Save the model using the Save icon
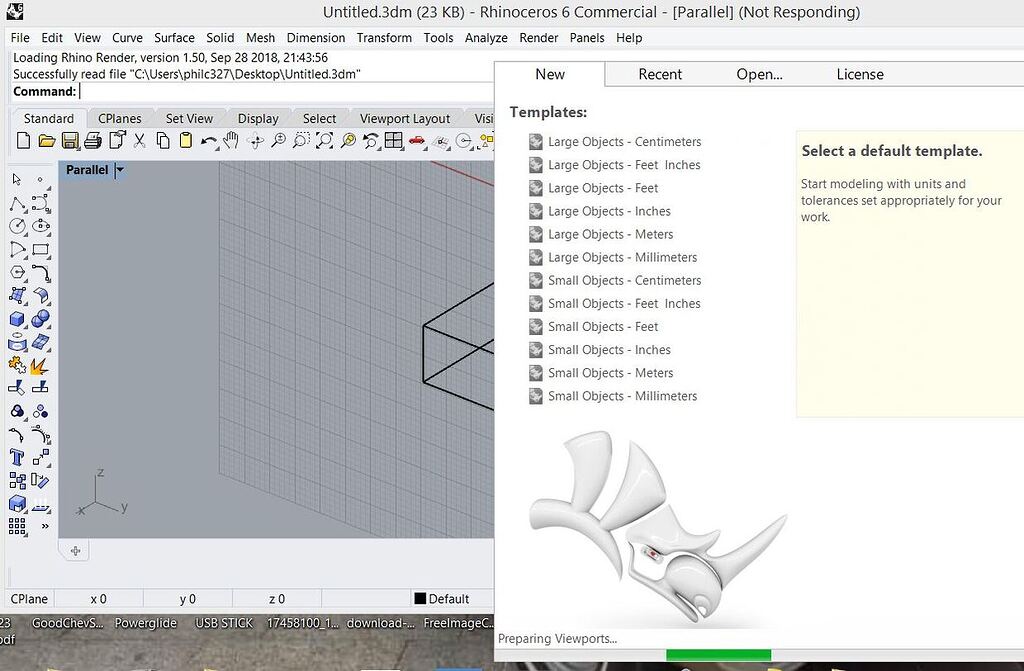The image size is (1024, 671). point(71,142)
